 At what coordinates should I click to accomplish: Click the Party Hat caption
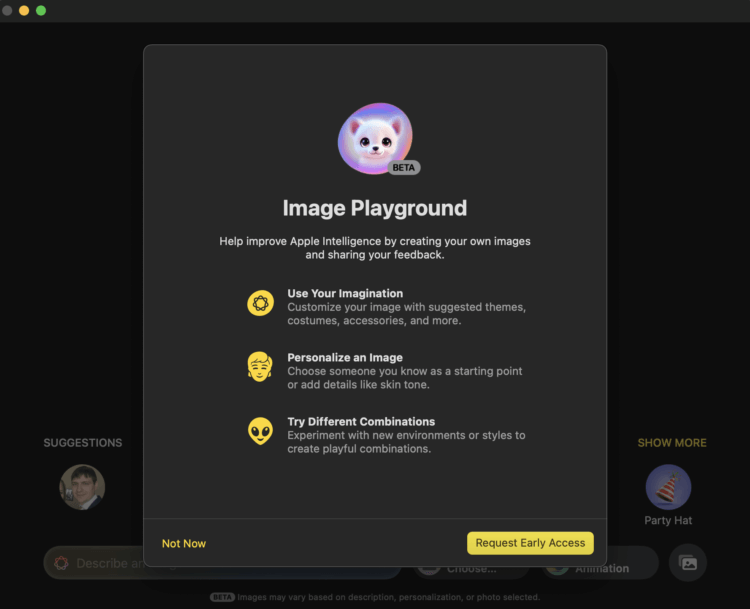pos(668,520)
